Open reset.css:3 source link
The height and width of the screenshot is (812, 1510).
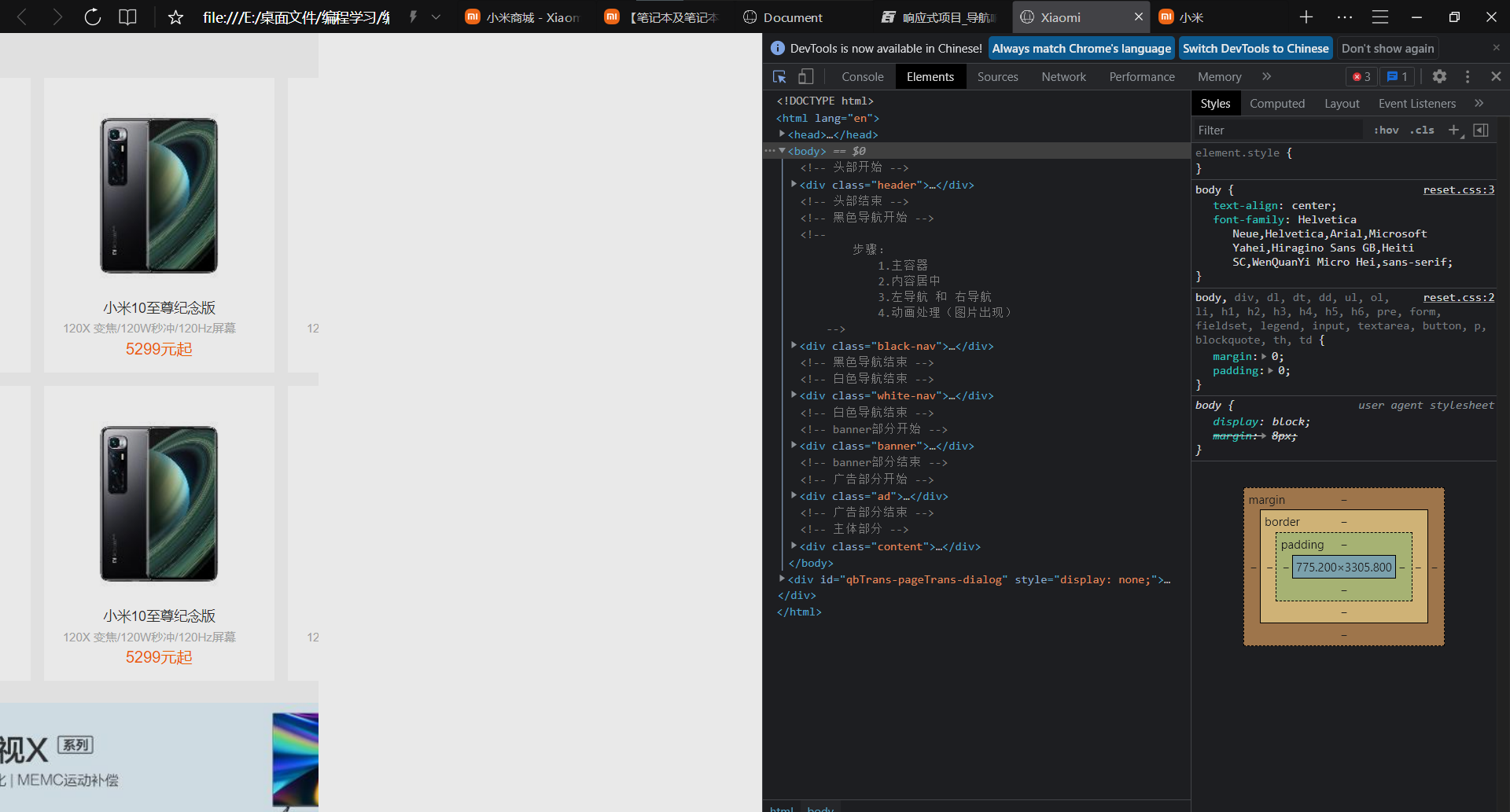(1459, 189)
